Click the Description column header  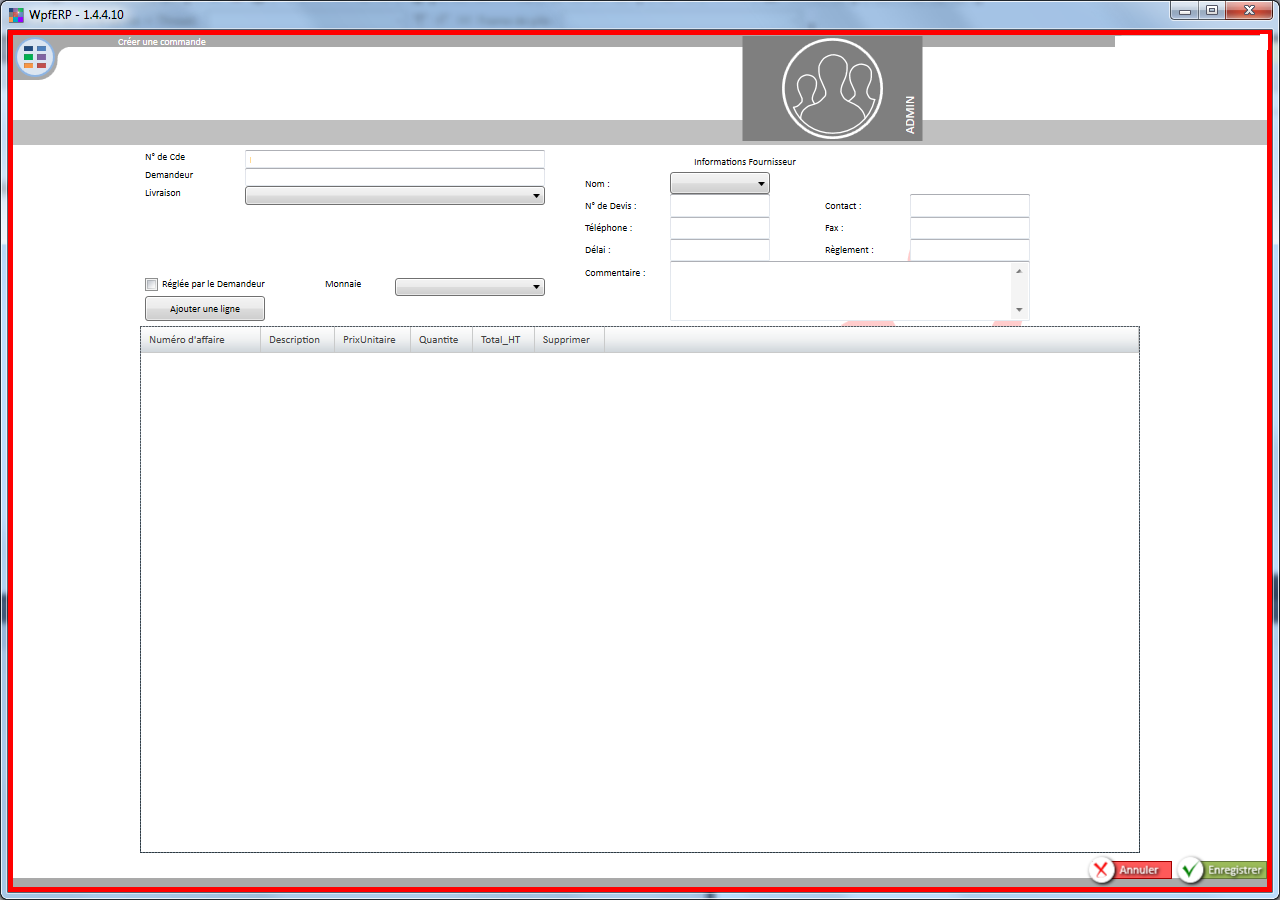coord(297,340)
